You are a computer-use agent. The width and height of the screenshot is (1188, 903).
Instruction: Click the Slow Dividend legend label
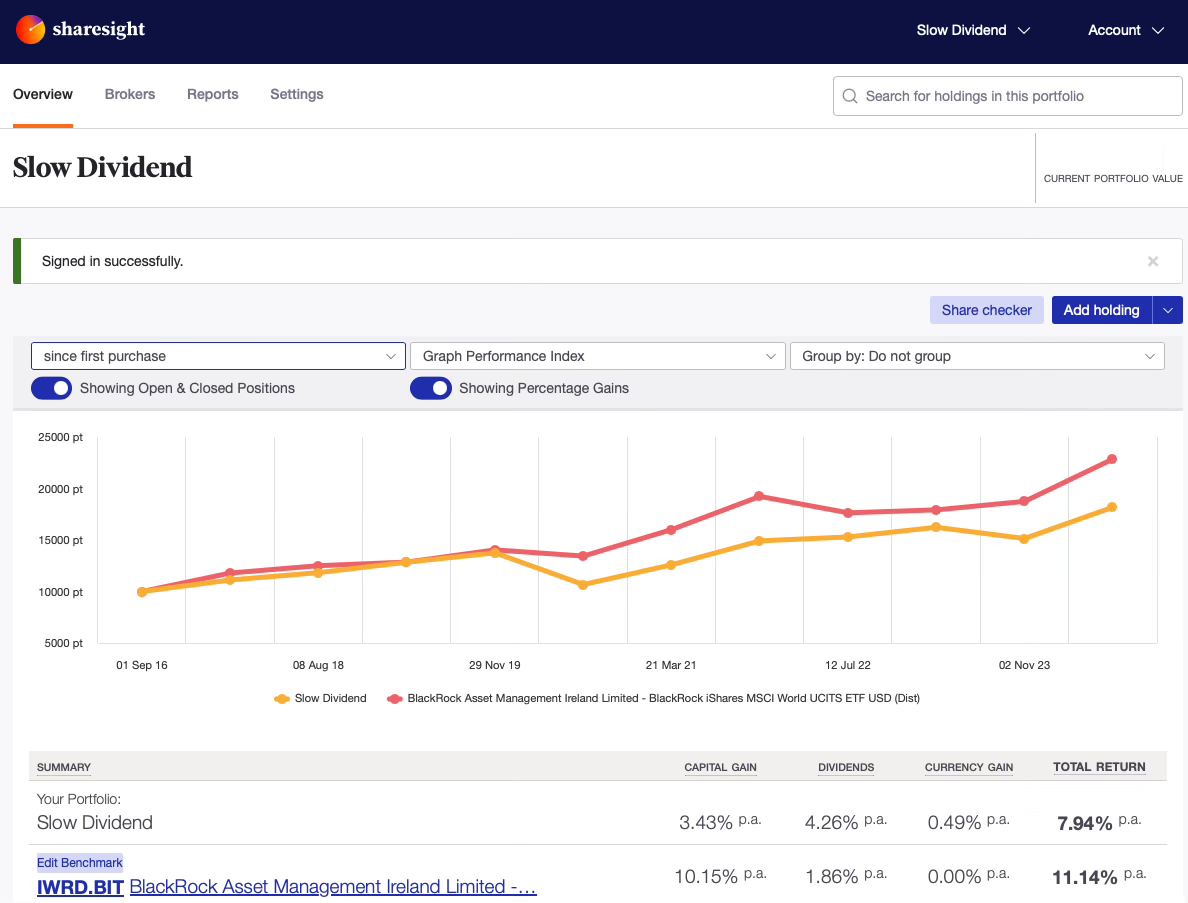coord(330,698)
